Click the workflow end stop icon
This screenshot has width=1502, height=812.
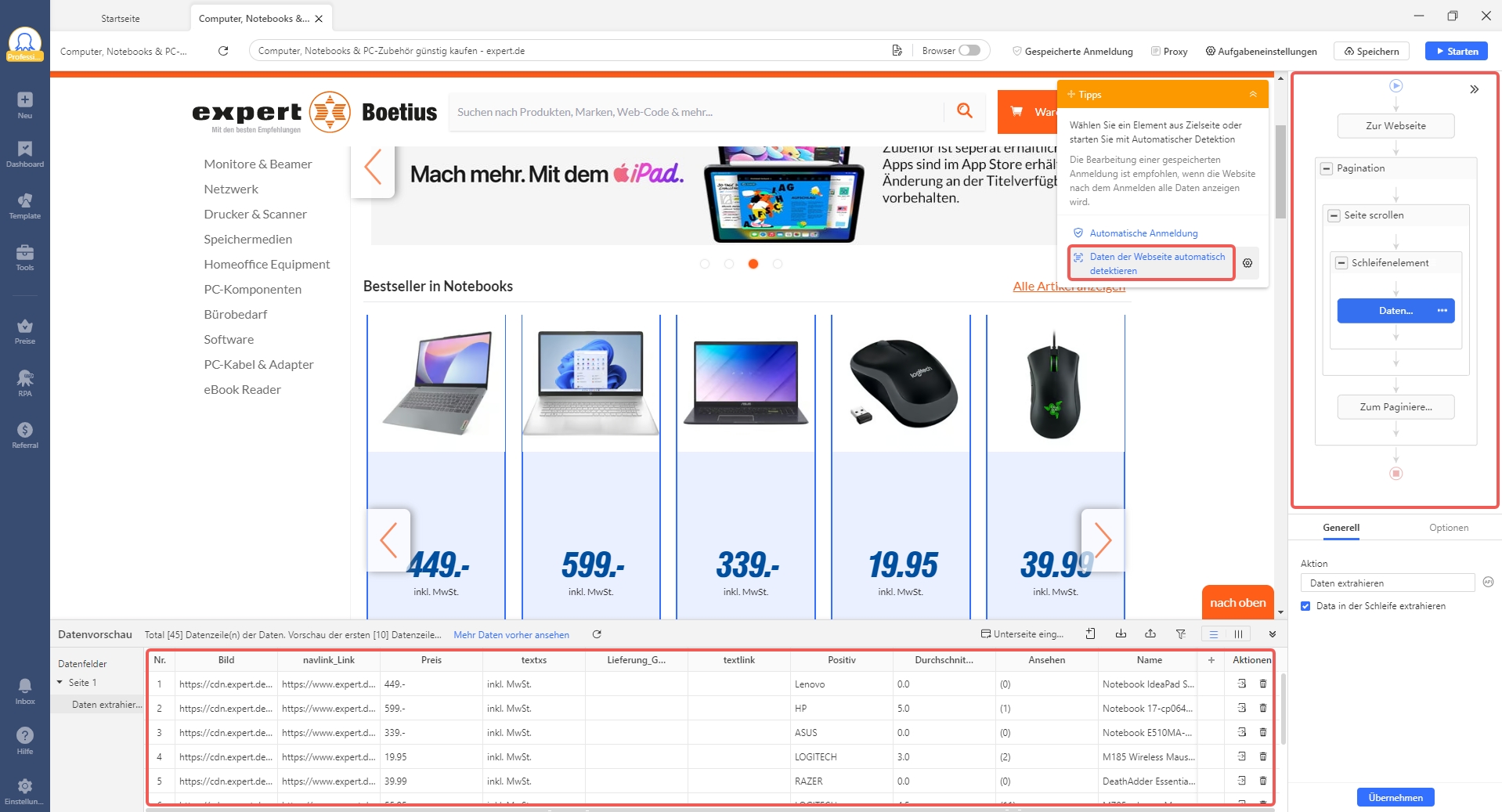point(1395,473)
